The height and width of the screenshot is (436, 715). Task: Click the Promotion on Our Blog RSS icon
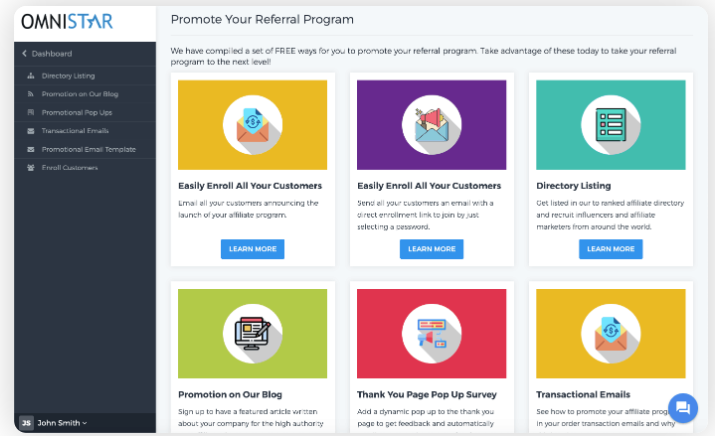pyautogui.click(x=31, y=94)
